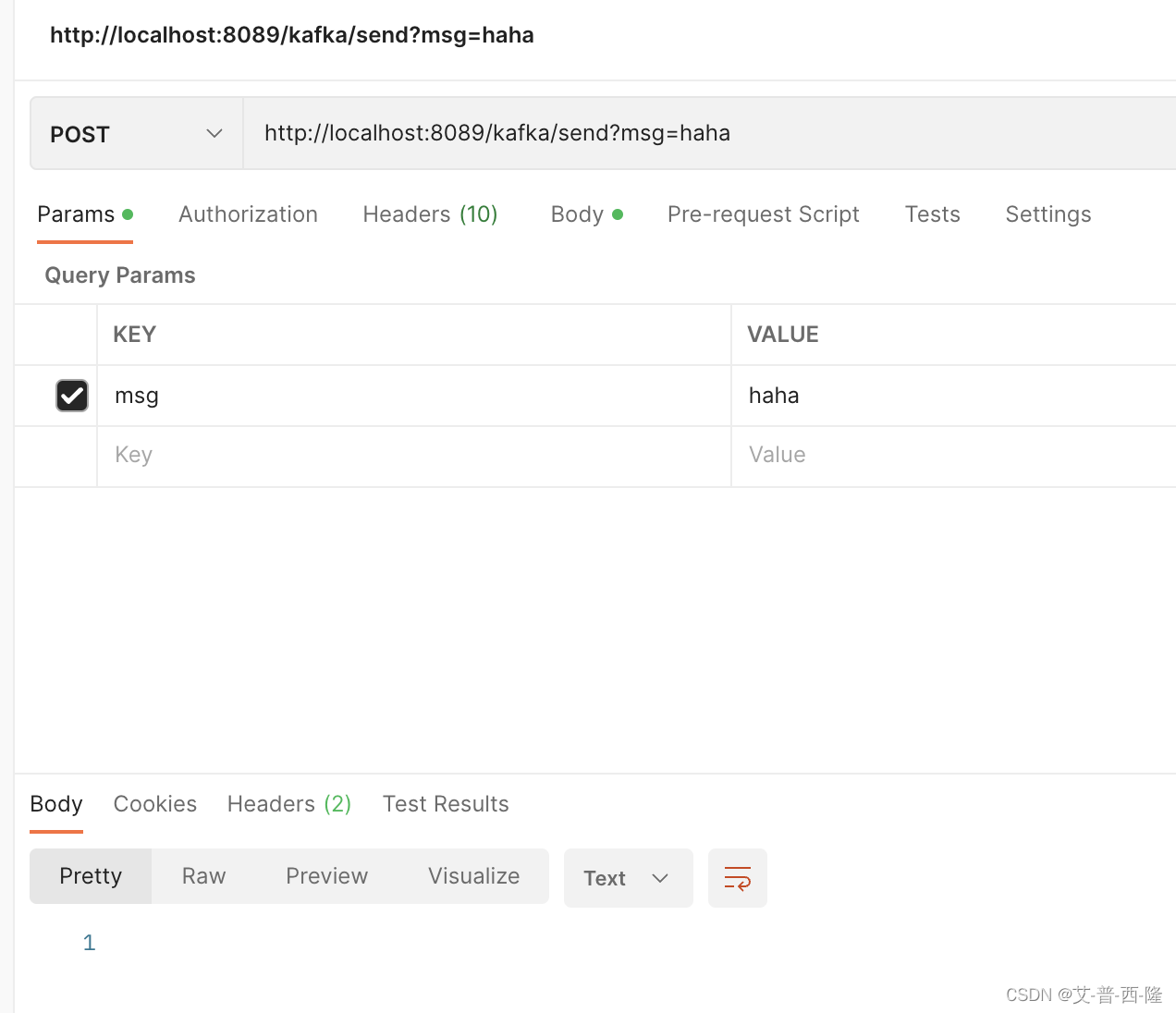
Task: Check the Test Results tab
Action: tap(446, 803)
